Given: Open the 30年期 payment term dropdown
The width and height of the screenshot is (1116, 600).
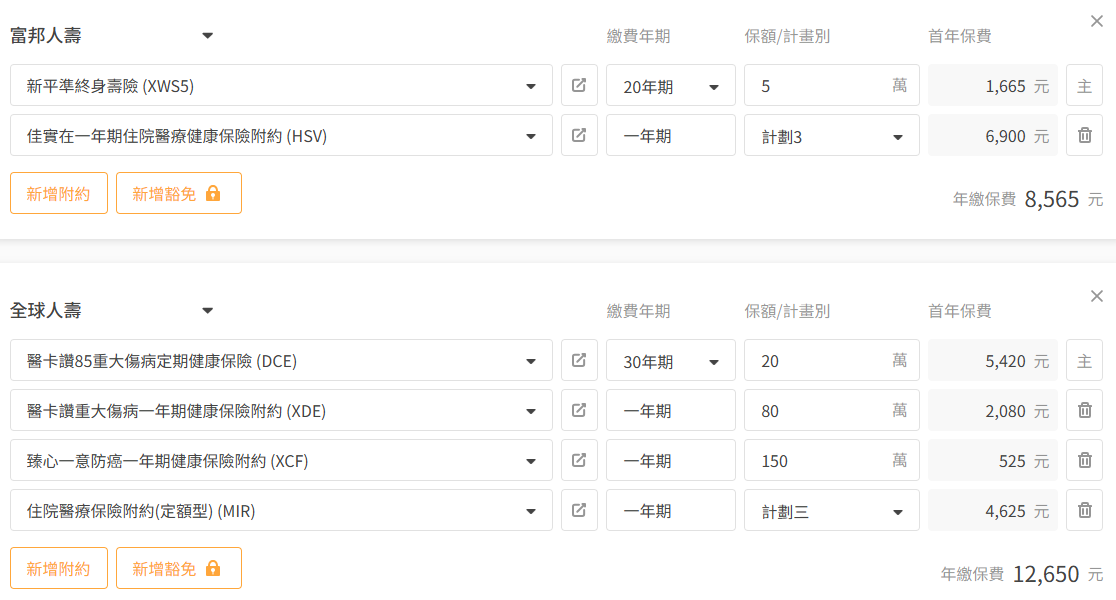Looking at the screenshot, I should pos(670,361).
